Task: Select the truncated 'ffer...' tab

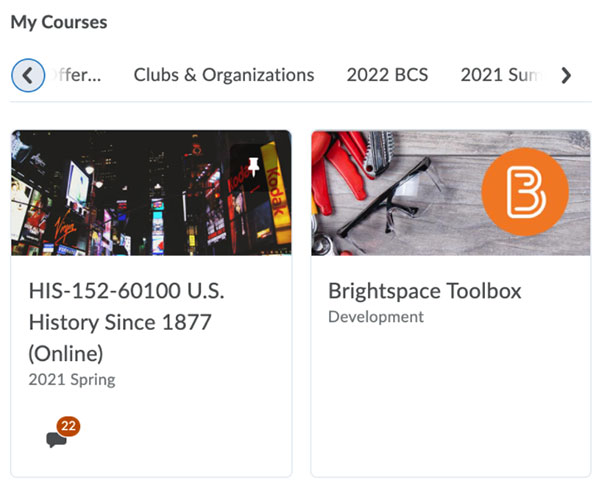Action: (76, 75)
